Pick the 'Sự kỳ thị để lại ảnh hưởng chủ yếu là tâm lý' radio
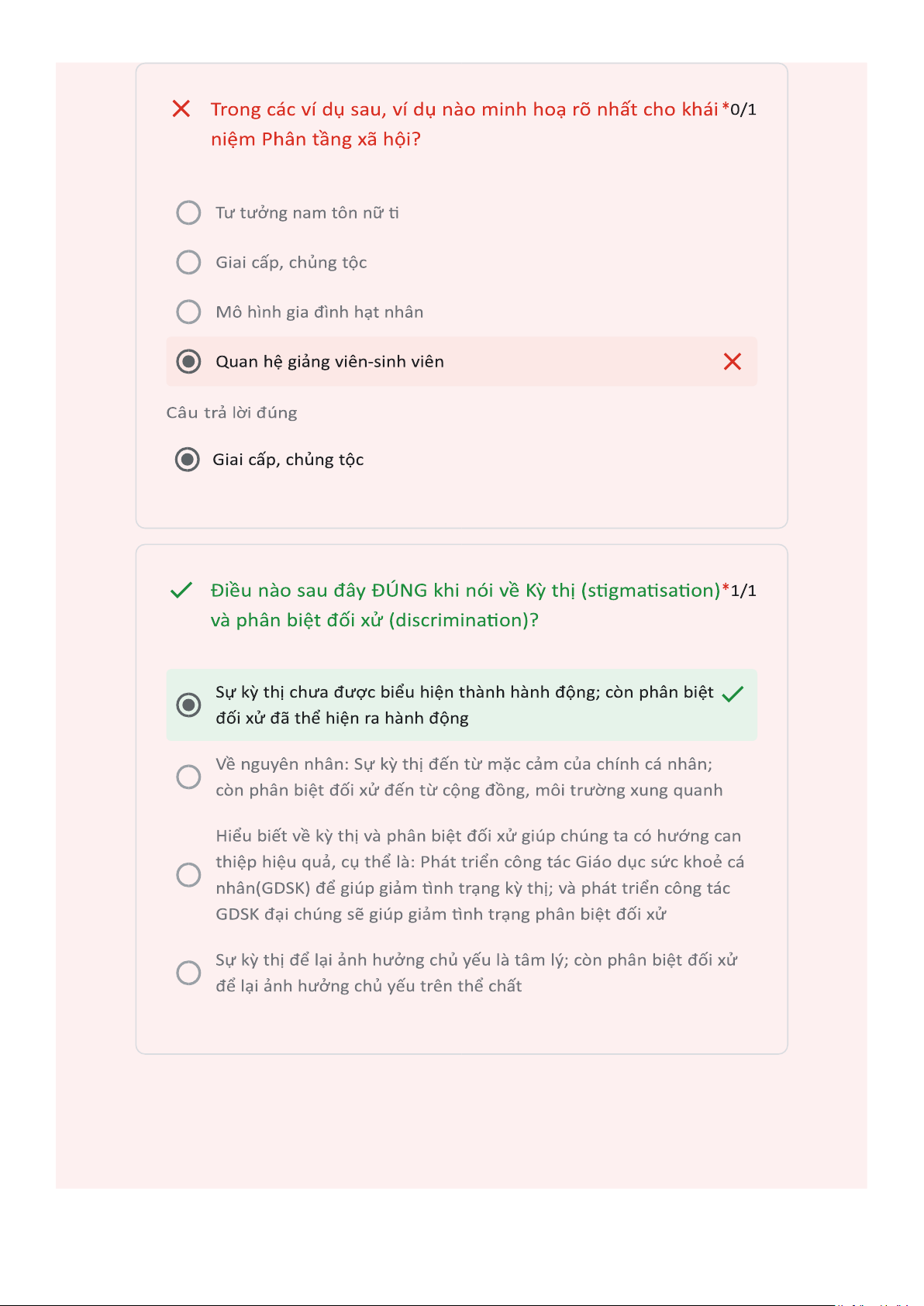924x1306 pixels. (x=188, y=973)
